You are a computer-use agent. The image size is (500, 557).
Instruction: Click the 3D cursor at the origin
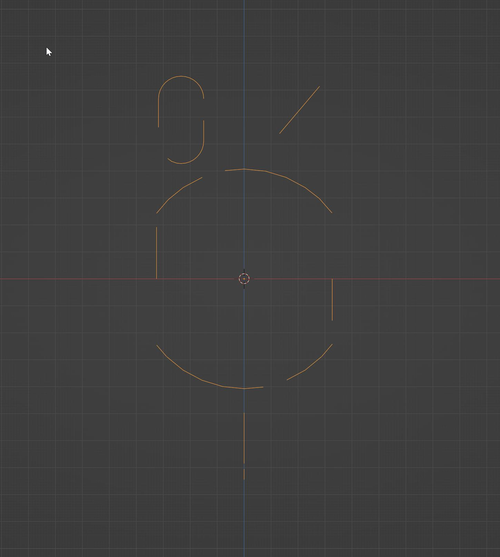click(244, 279)
